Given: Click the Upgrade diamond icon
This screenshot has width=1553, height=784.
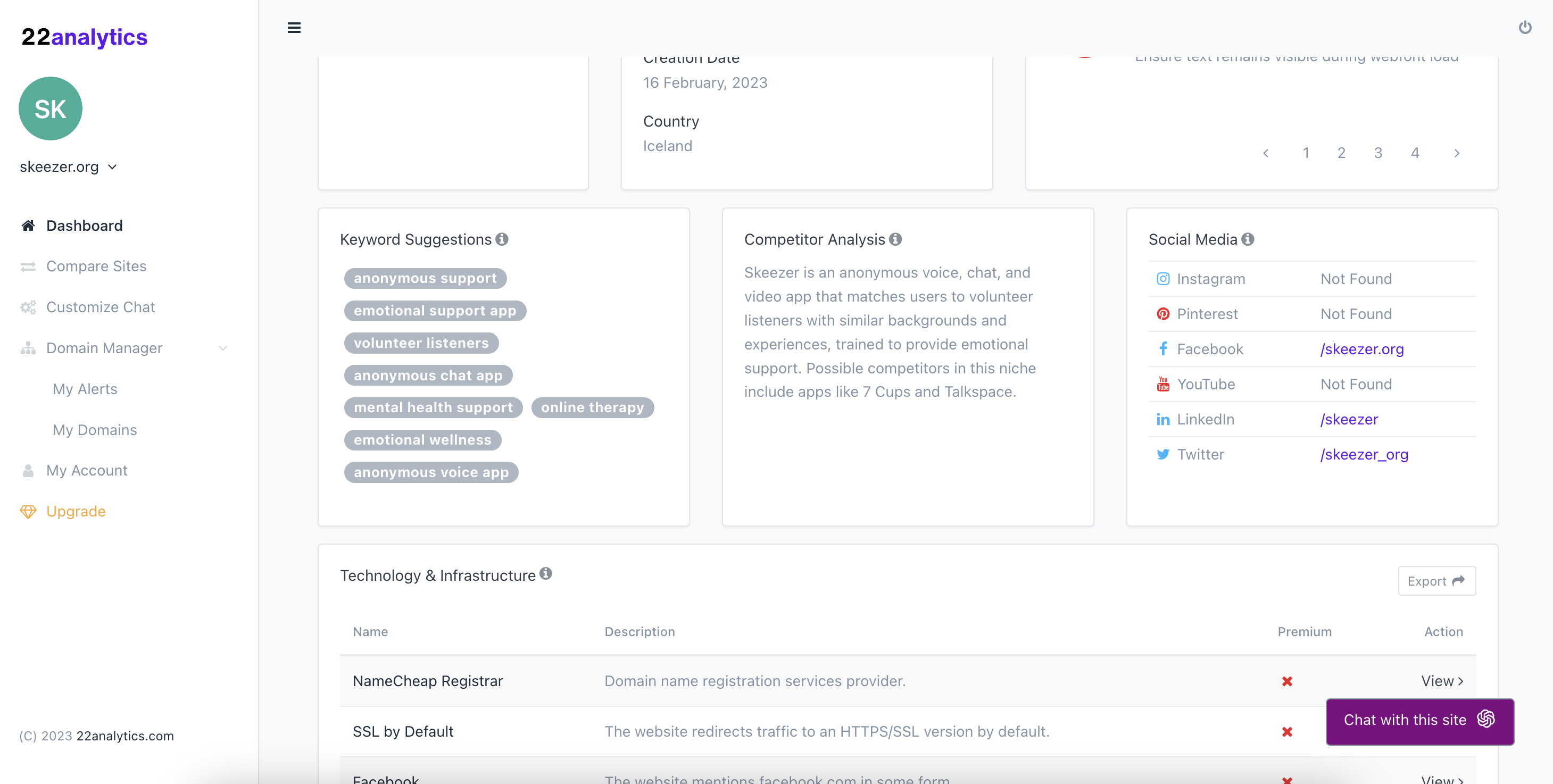Looking at the screenshot, I should tap(28, 511).
